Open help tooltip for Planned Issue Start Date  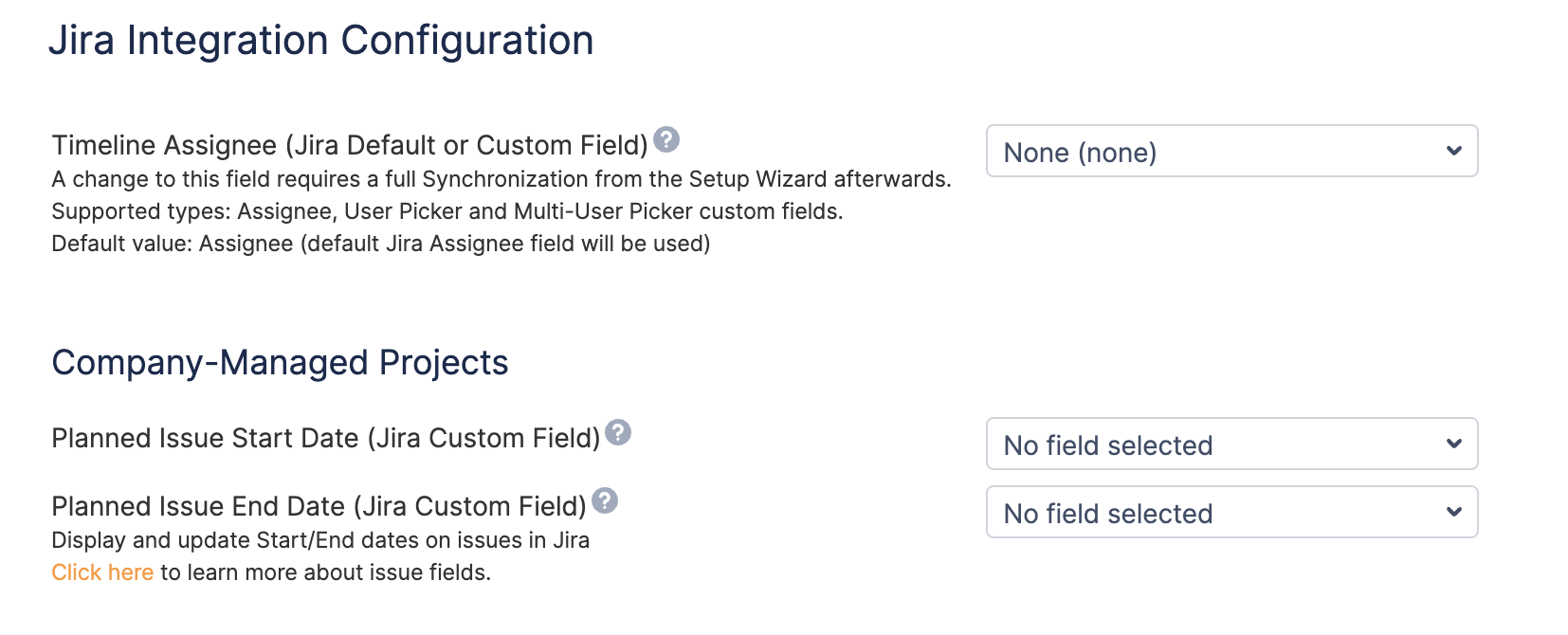point(618,433)
